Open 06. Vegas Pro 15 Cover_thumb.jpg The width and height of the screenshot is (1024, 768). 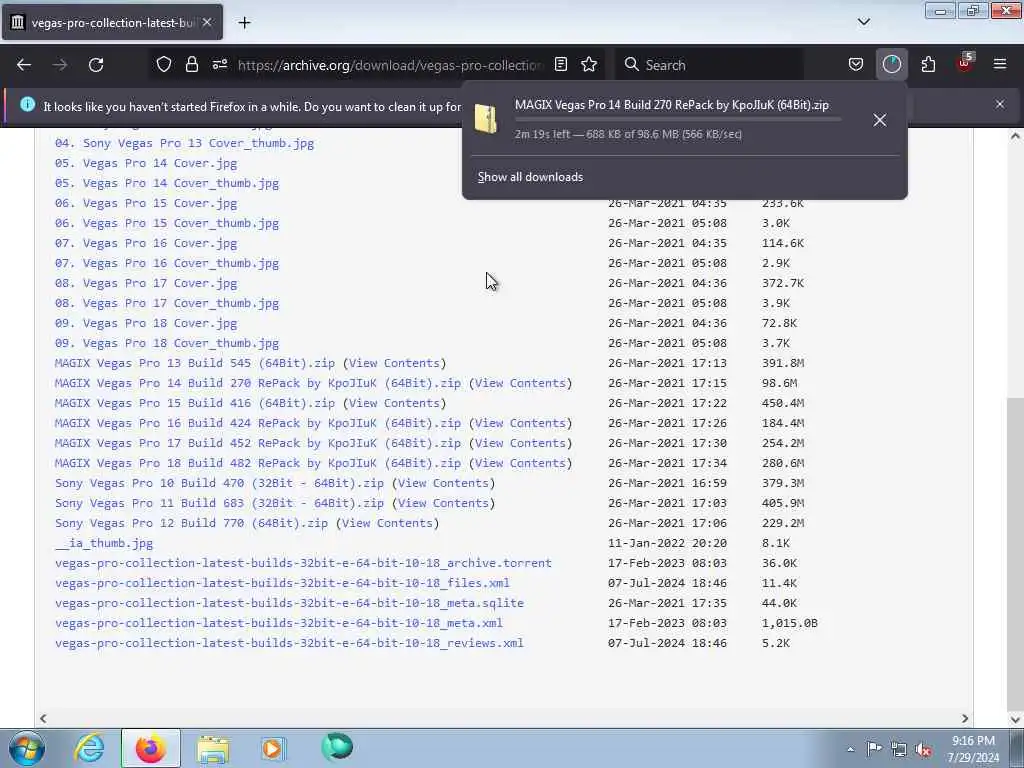[167, 223]
